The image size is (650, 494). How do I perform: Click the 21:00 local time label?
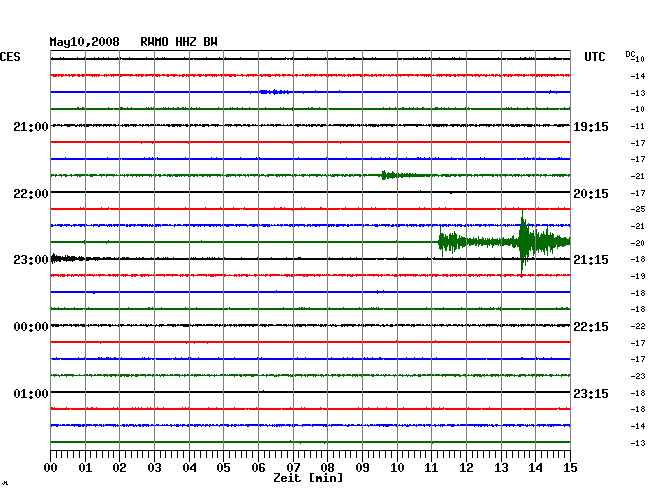click(31, 126)
